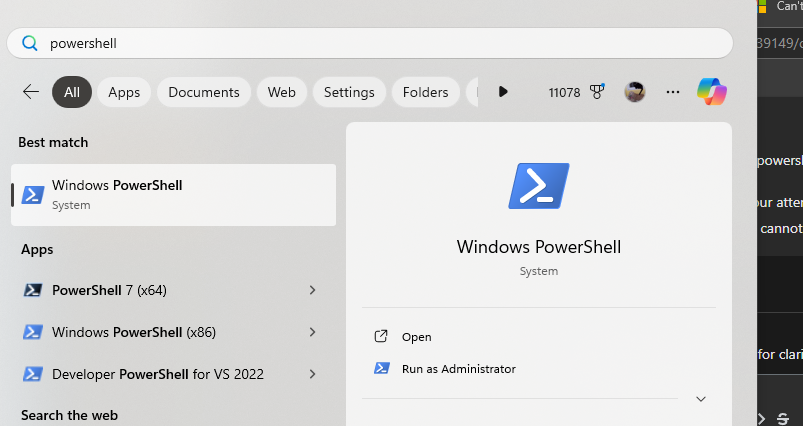Open the three-dot more options menu

click(673, 92)
